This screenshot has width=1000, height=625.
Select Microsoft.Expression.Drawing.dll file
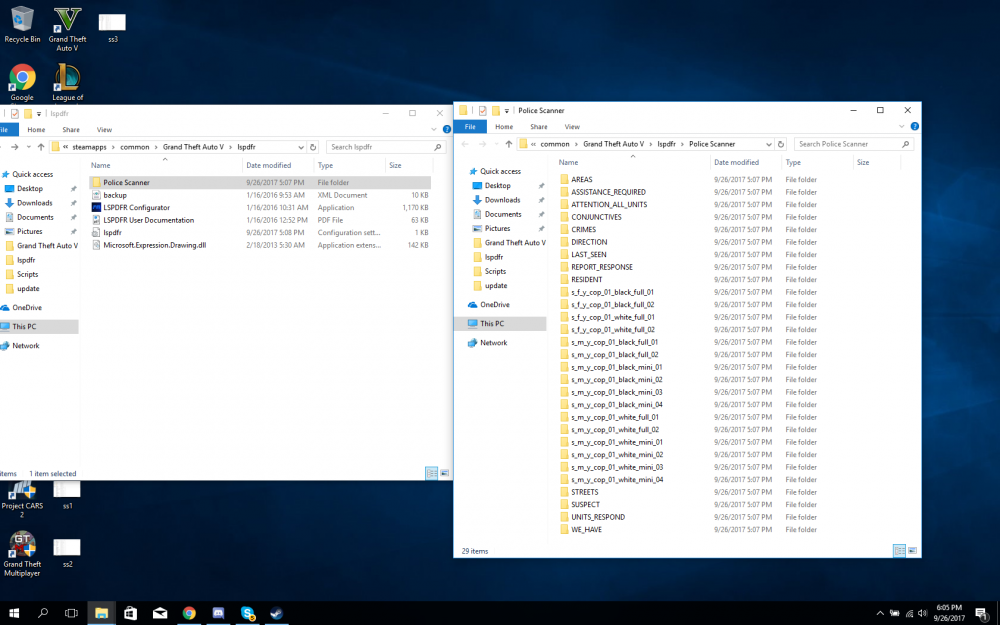click(x=154, y=245)
